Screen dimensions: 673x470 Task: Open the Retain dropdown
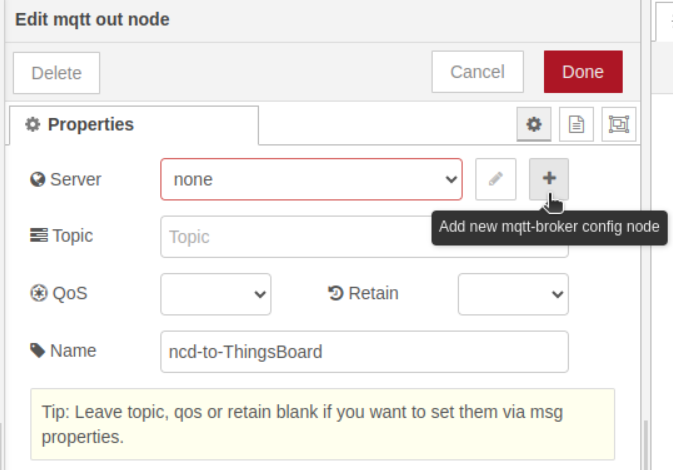coord(513,294)
